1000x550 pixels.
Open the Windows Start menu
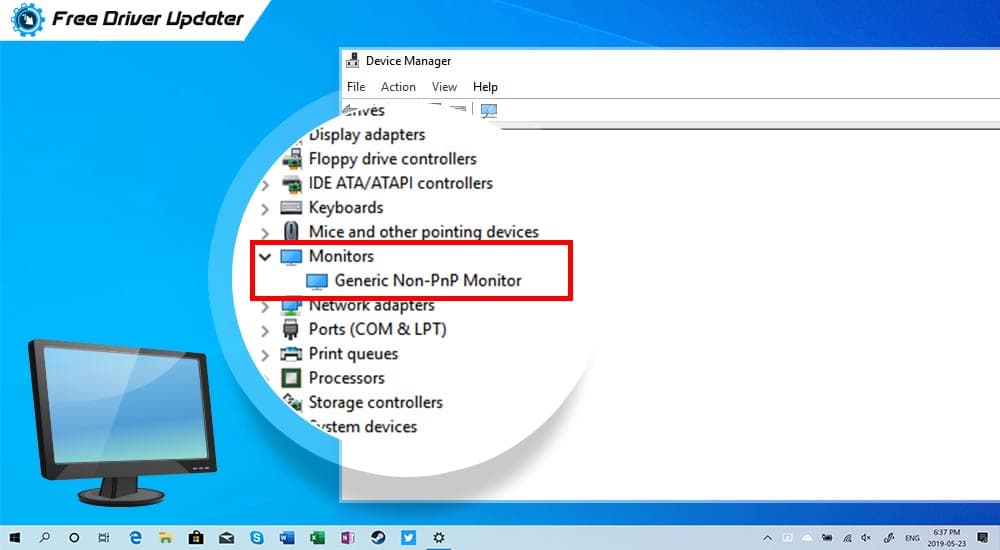(x=15, y=538)
